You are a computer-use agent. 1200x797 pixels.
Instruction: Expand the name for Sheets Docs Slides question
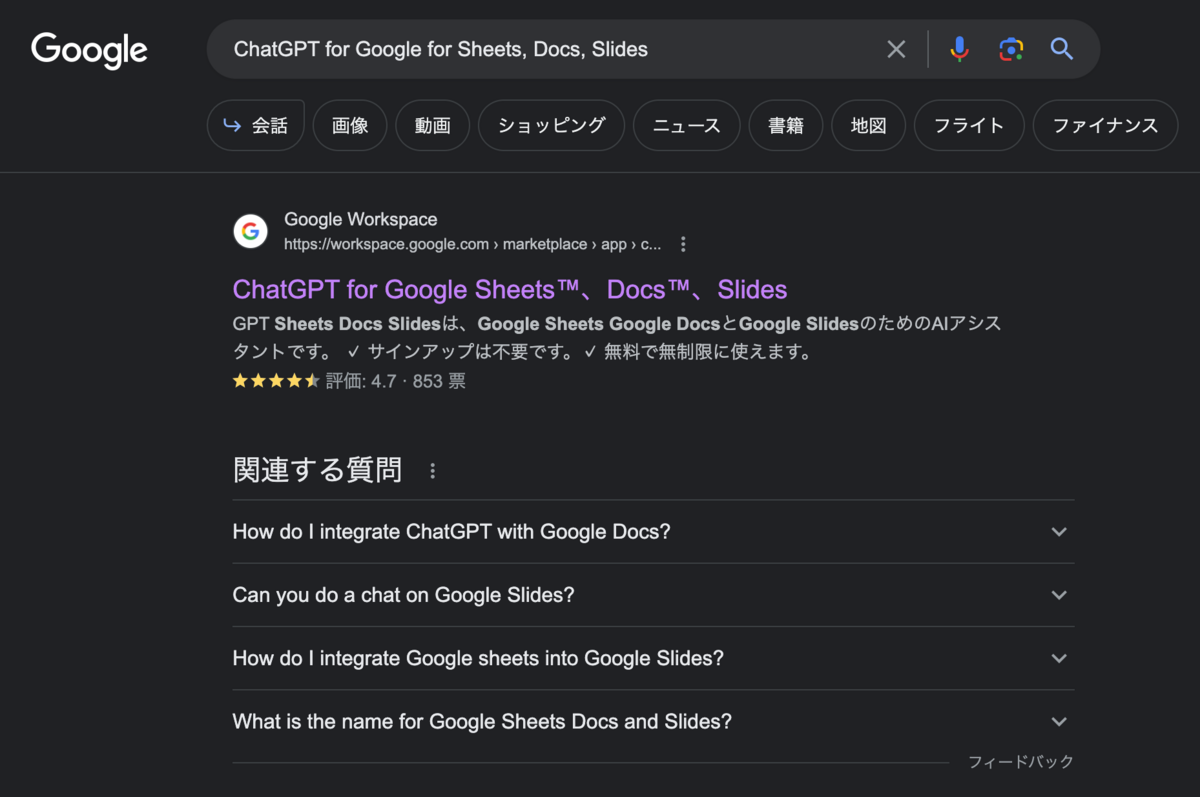[653, 721]
